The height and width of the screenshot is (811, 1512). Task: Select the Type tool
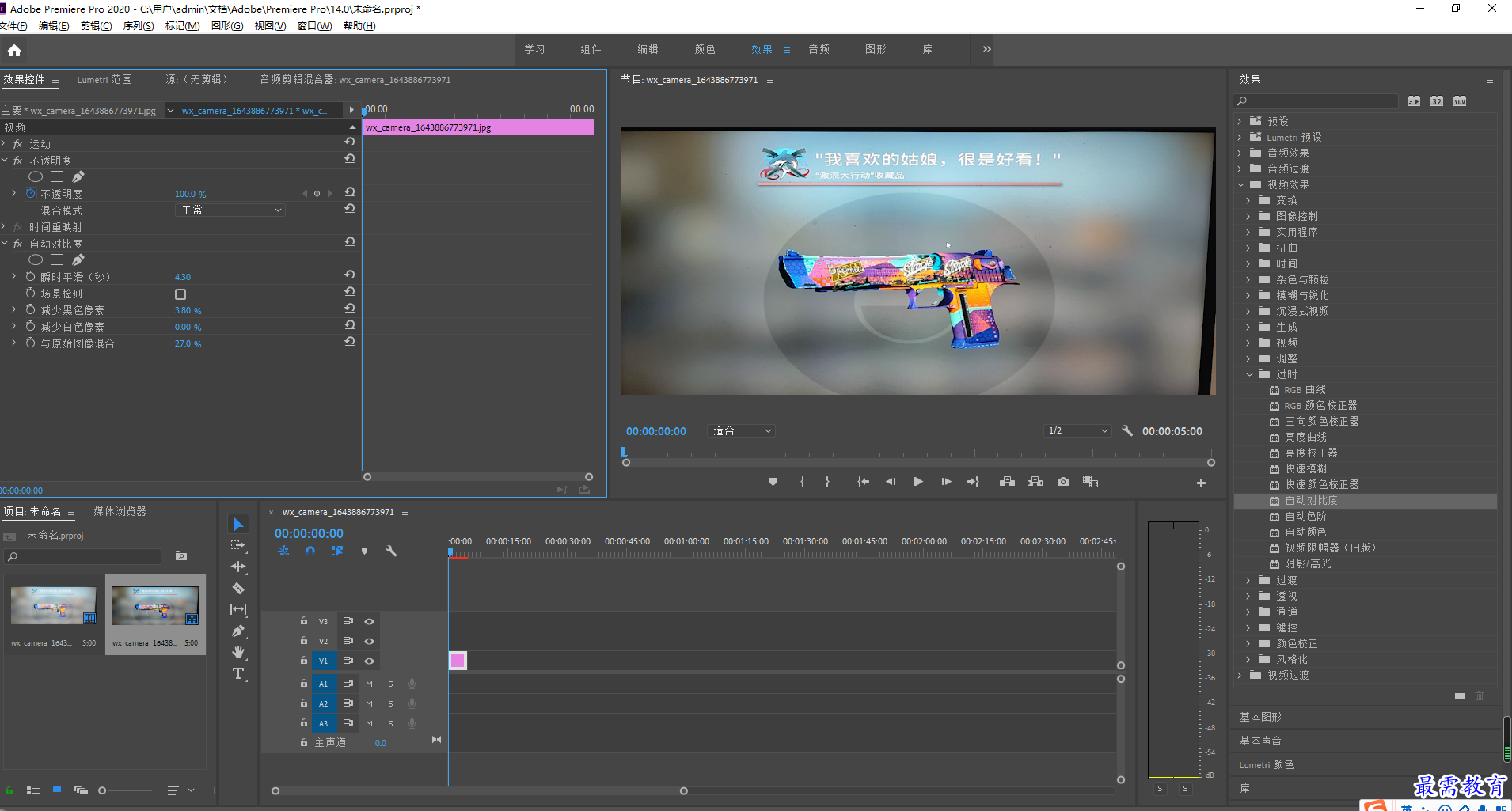238,673
